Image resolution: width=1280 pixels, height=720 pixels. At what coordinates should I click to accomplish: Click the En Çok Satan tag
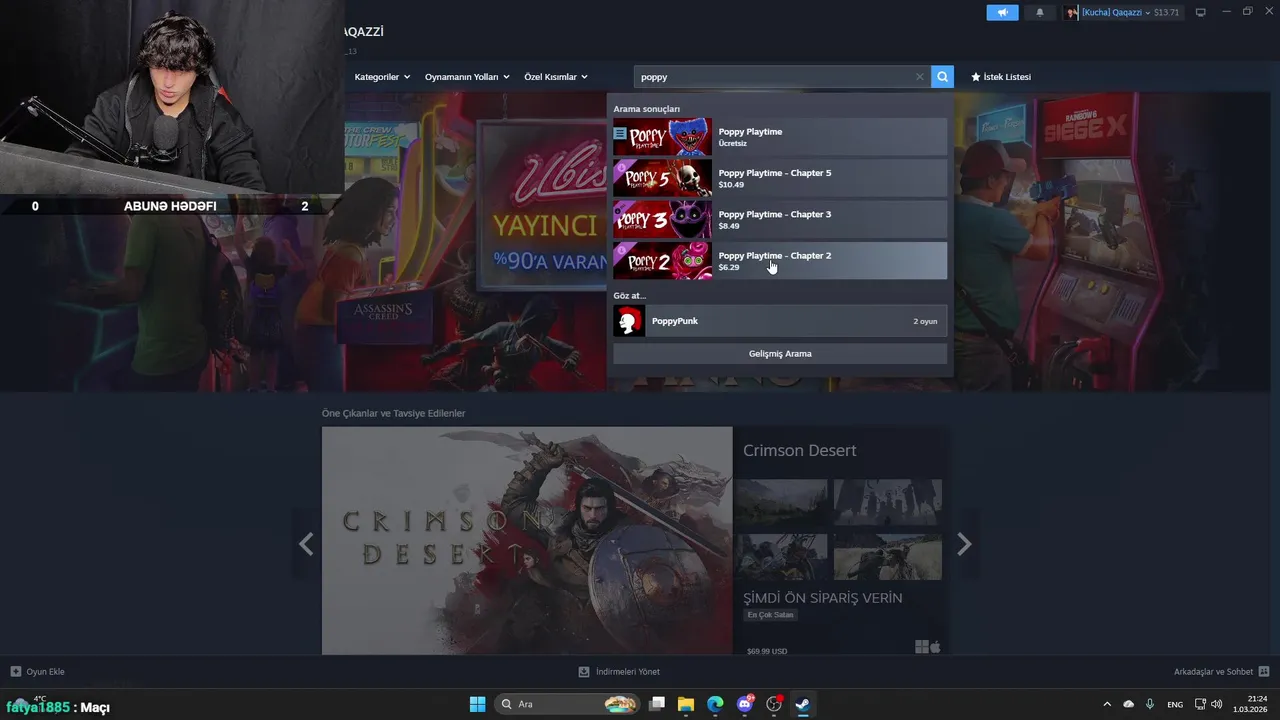coord(770,615)
